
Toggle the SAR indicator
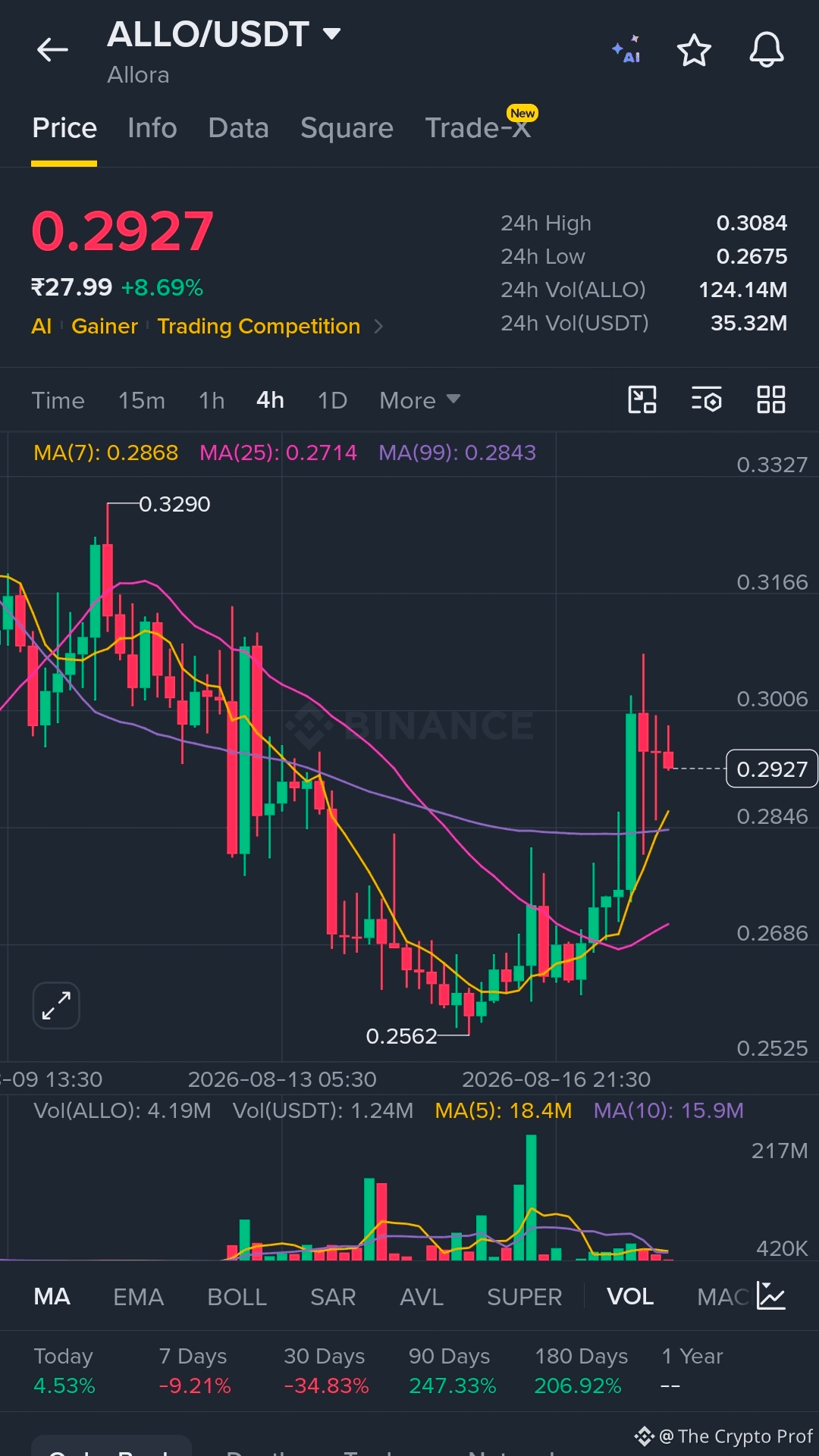pos(333,1297)
